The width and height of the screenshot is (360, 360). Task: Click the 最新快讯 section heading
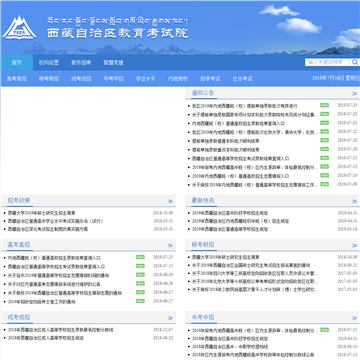(x=203, y=200)
